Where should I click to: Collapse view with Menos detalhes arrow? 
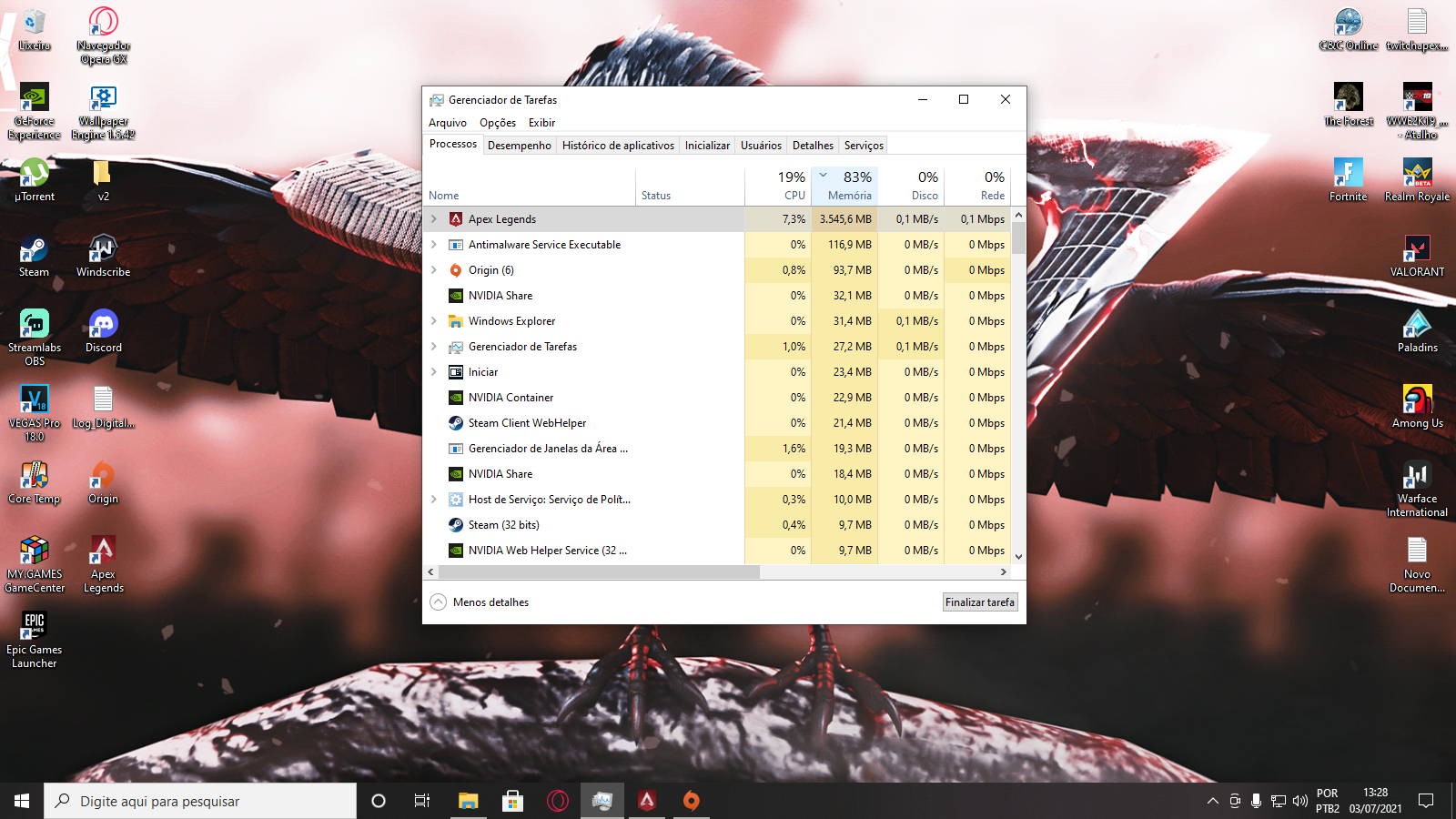439,602
